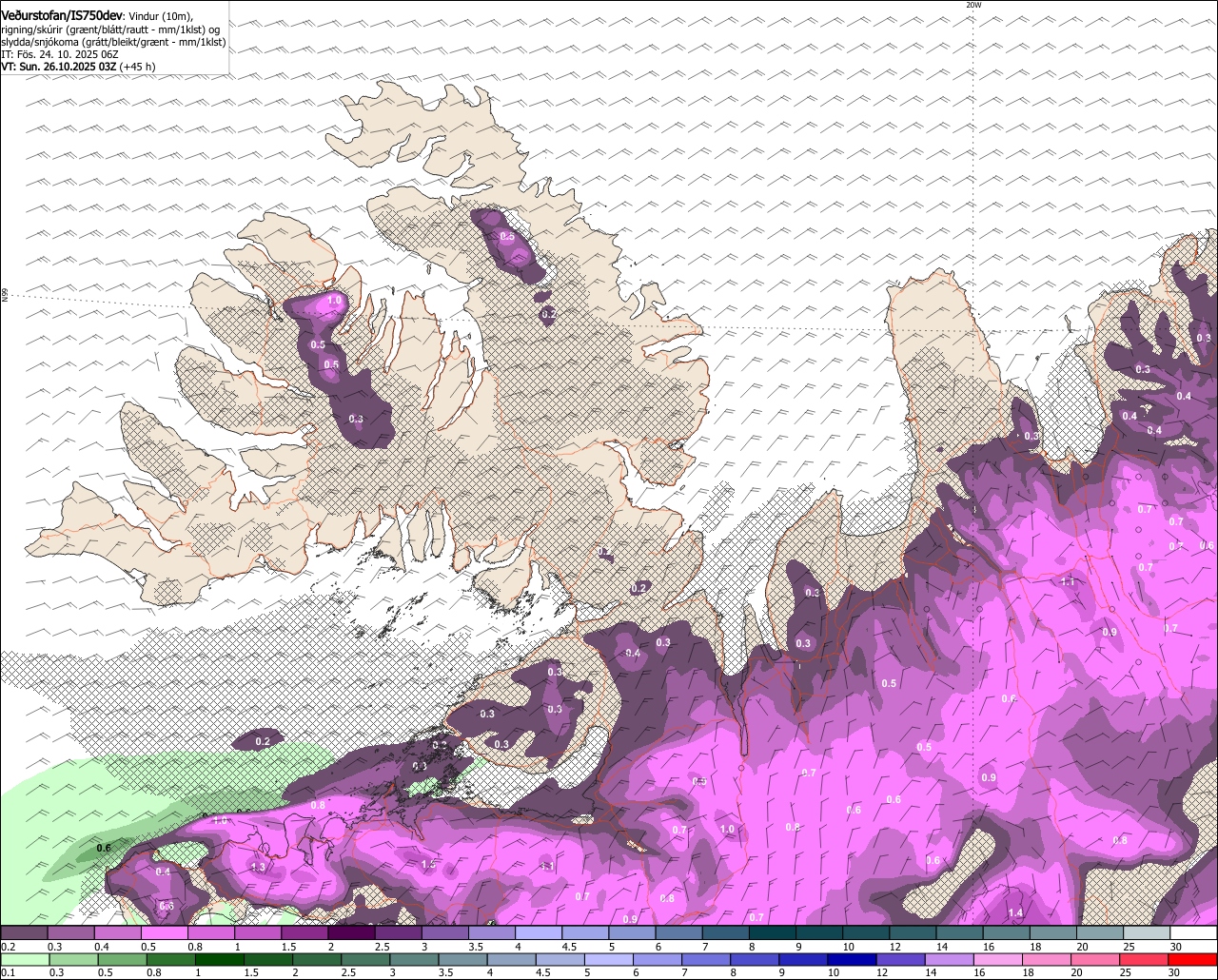1218x980 pixels.
Task: Click the 'rigning/skúrir' legend description line
Action: [110, 29]
